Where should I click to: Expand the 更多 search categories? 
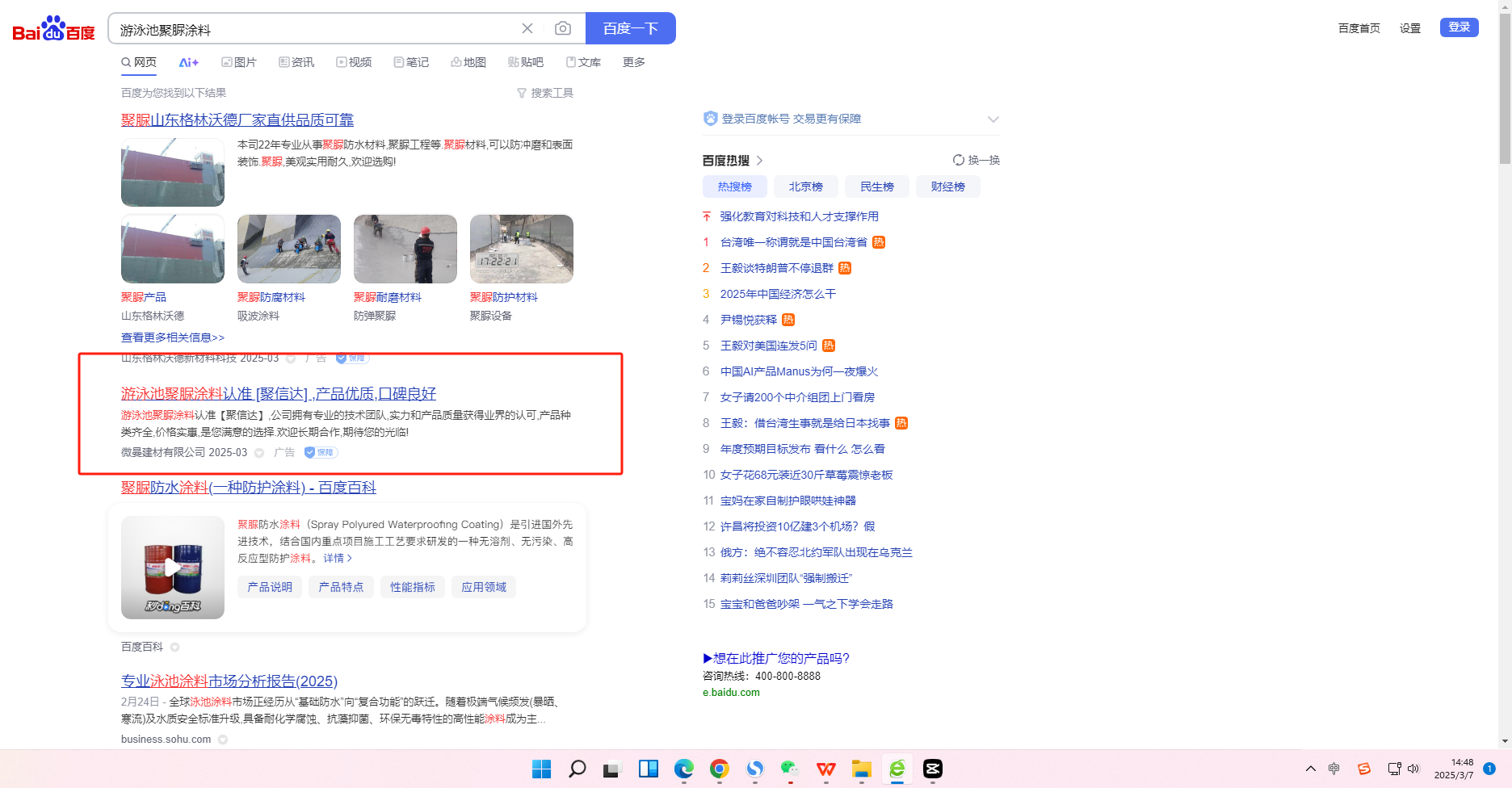click(633, 63)
